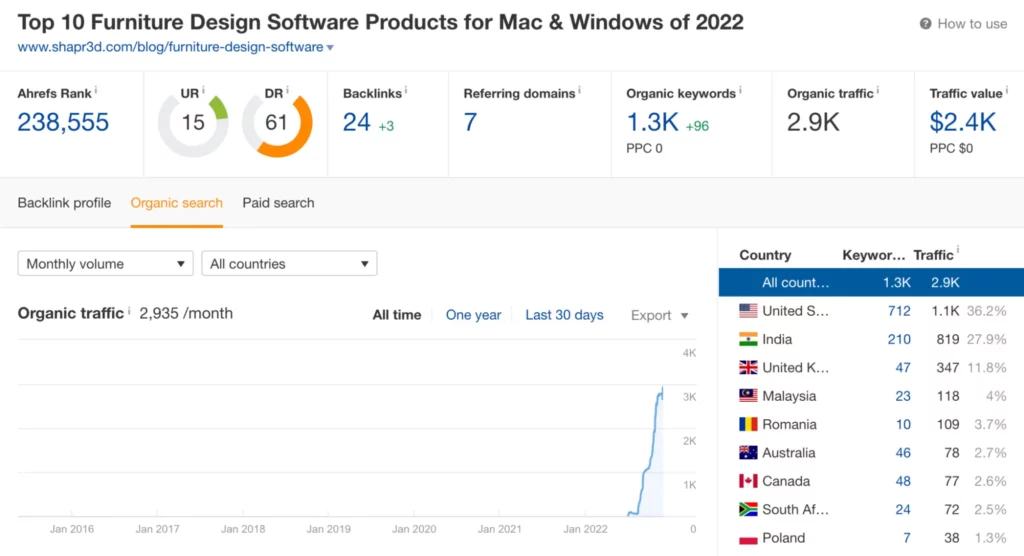This screenshot has width=1024, height=556.
Task: Open the All countries dropdown
Action: click(289, 264)
